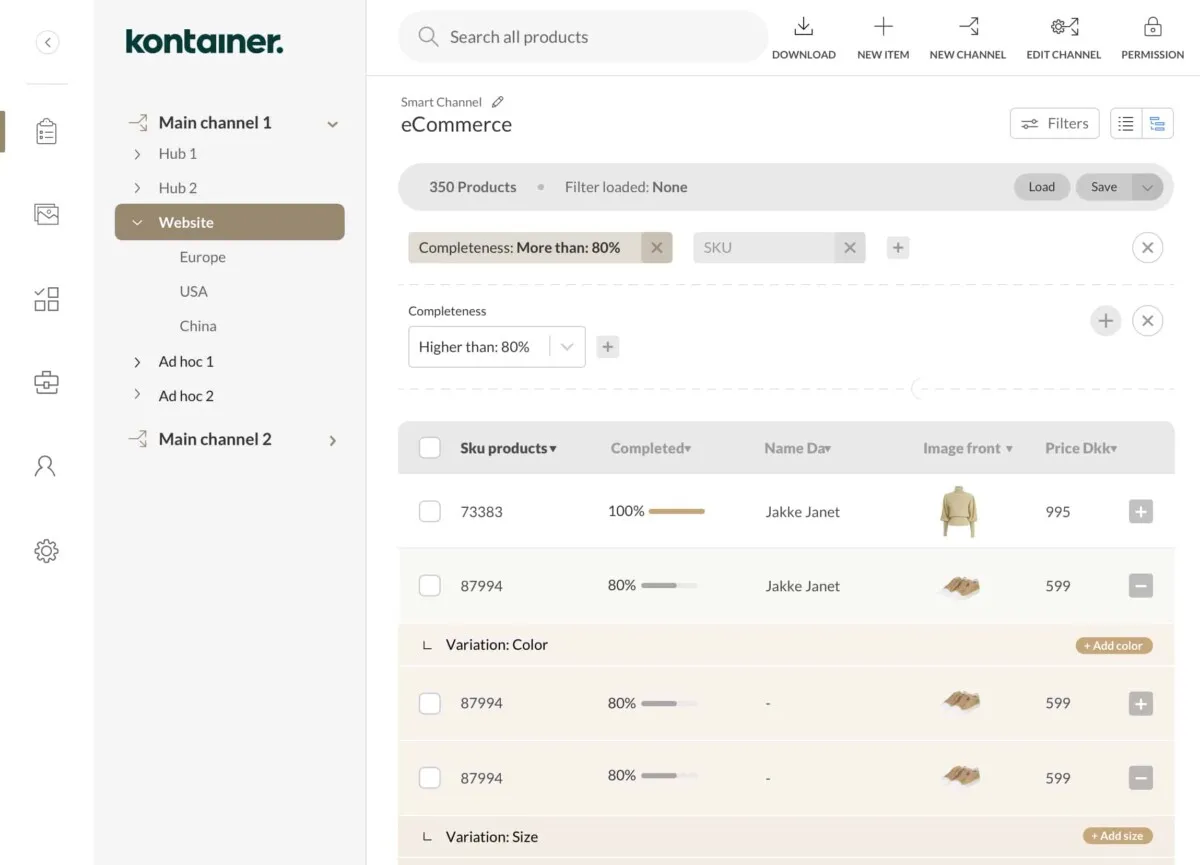Check first row box under Variation: Color

[430, 703]
